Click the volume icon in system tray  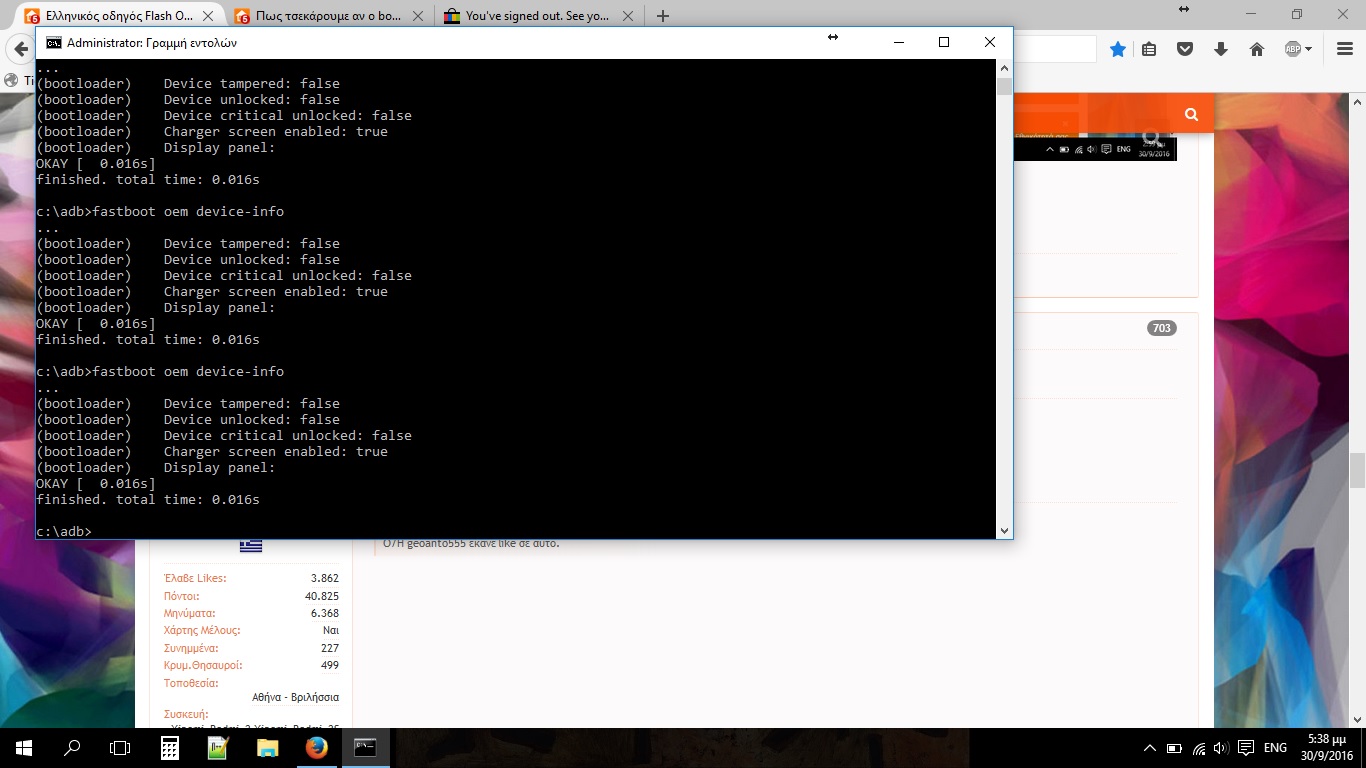coord(1222,748)
